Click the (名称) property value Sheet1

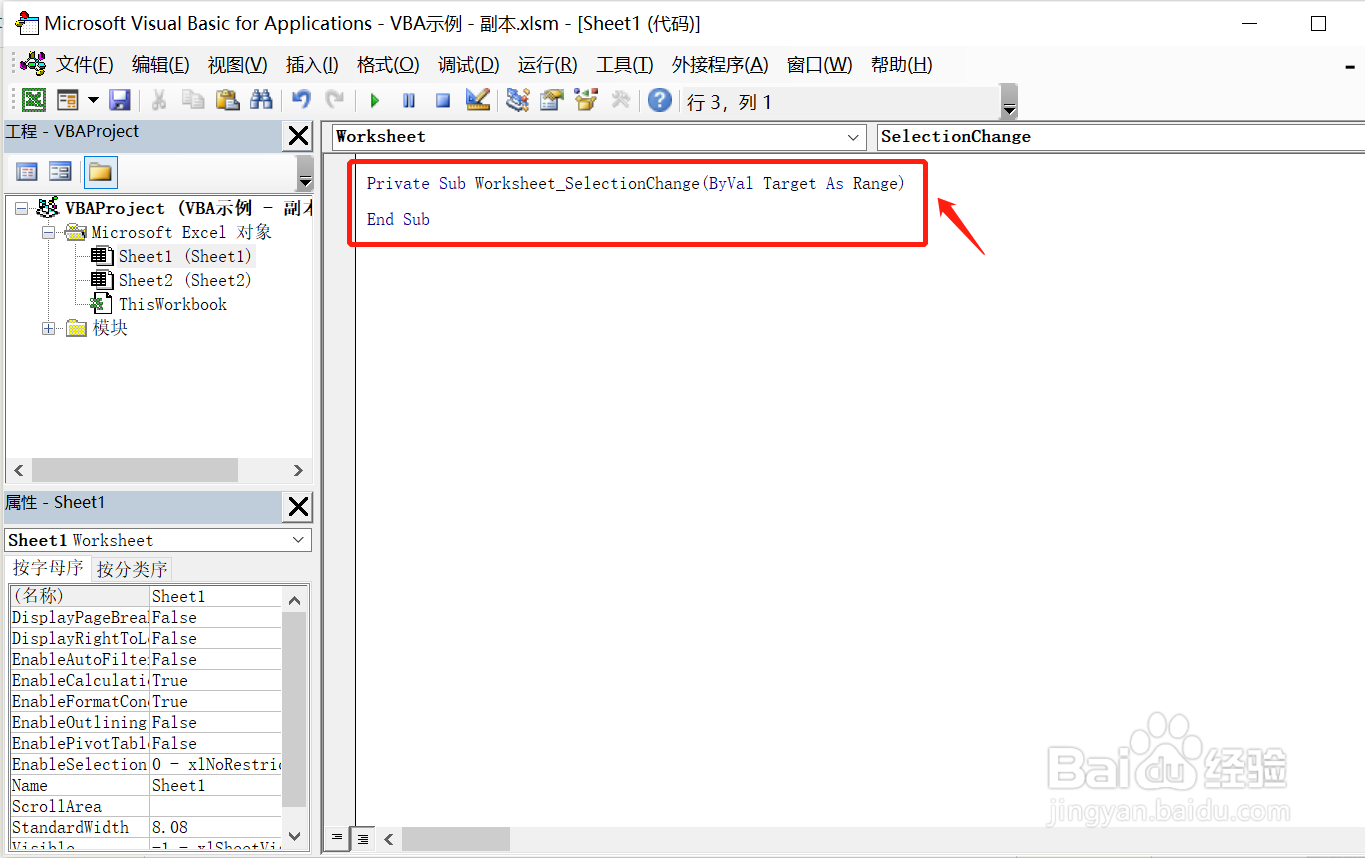click(x=215, y=596)
